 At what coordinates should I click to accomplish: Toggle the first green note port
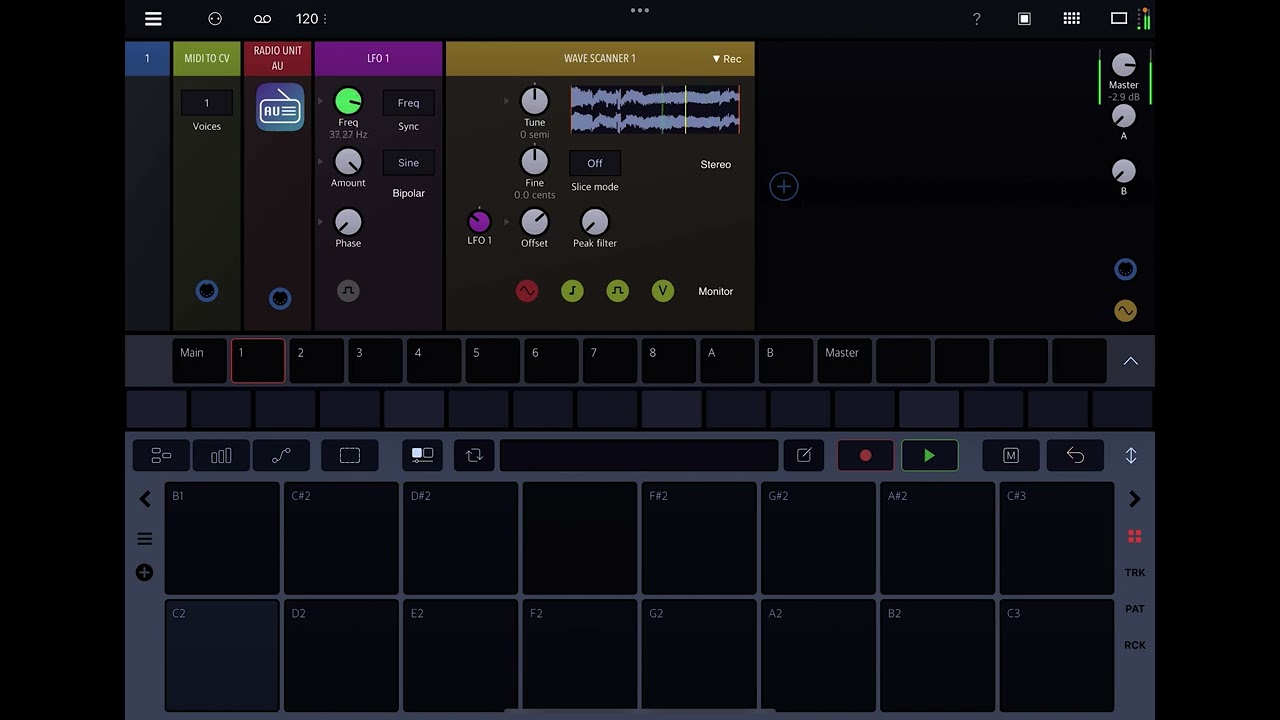tap(572, 291)
